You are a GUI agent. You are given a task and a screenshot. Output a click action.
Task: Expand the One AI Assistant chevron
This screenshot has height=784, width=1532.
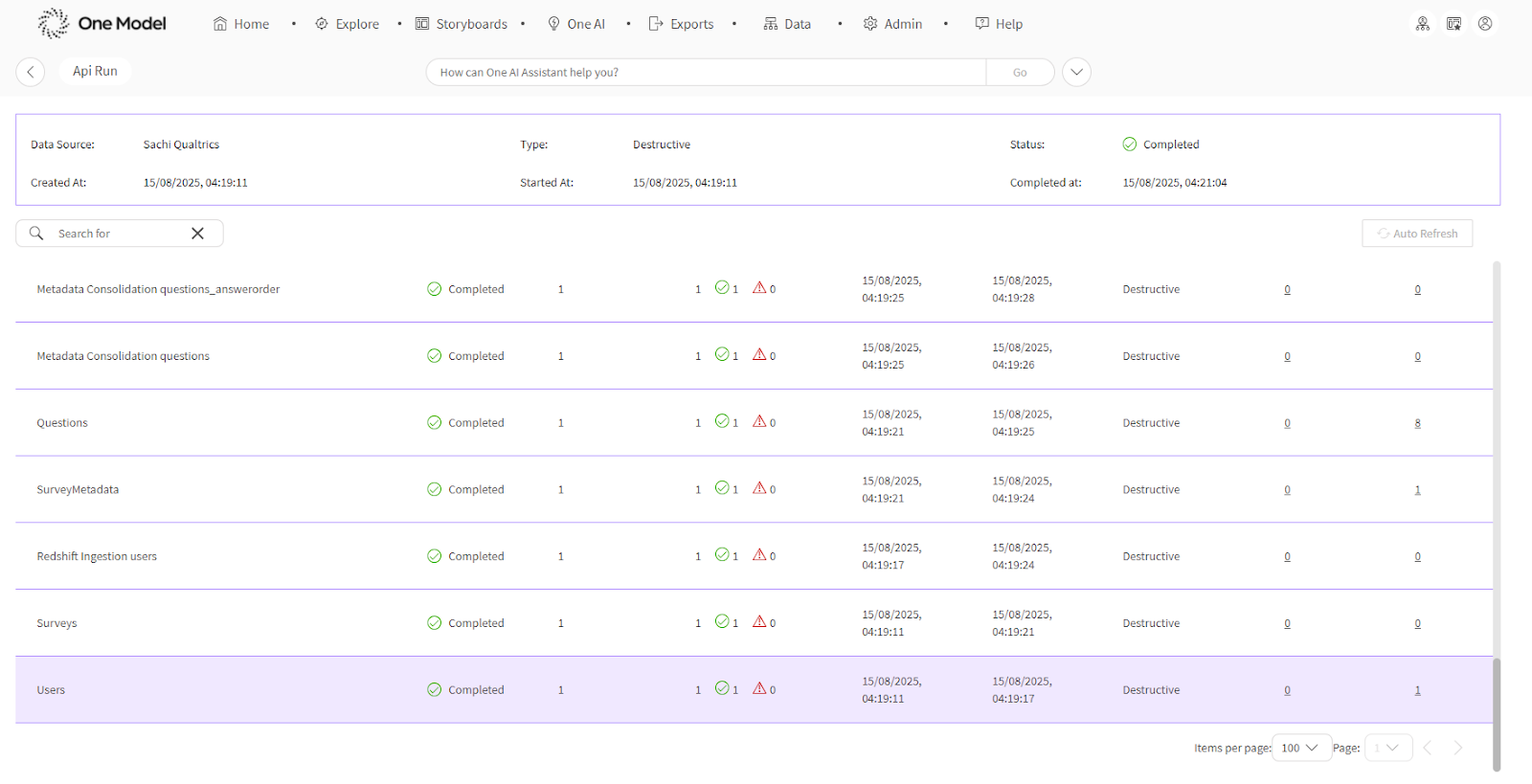coord(1076,72)
